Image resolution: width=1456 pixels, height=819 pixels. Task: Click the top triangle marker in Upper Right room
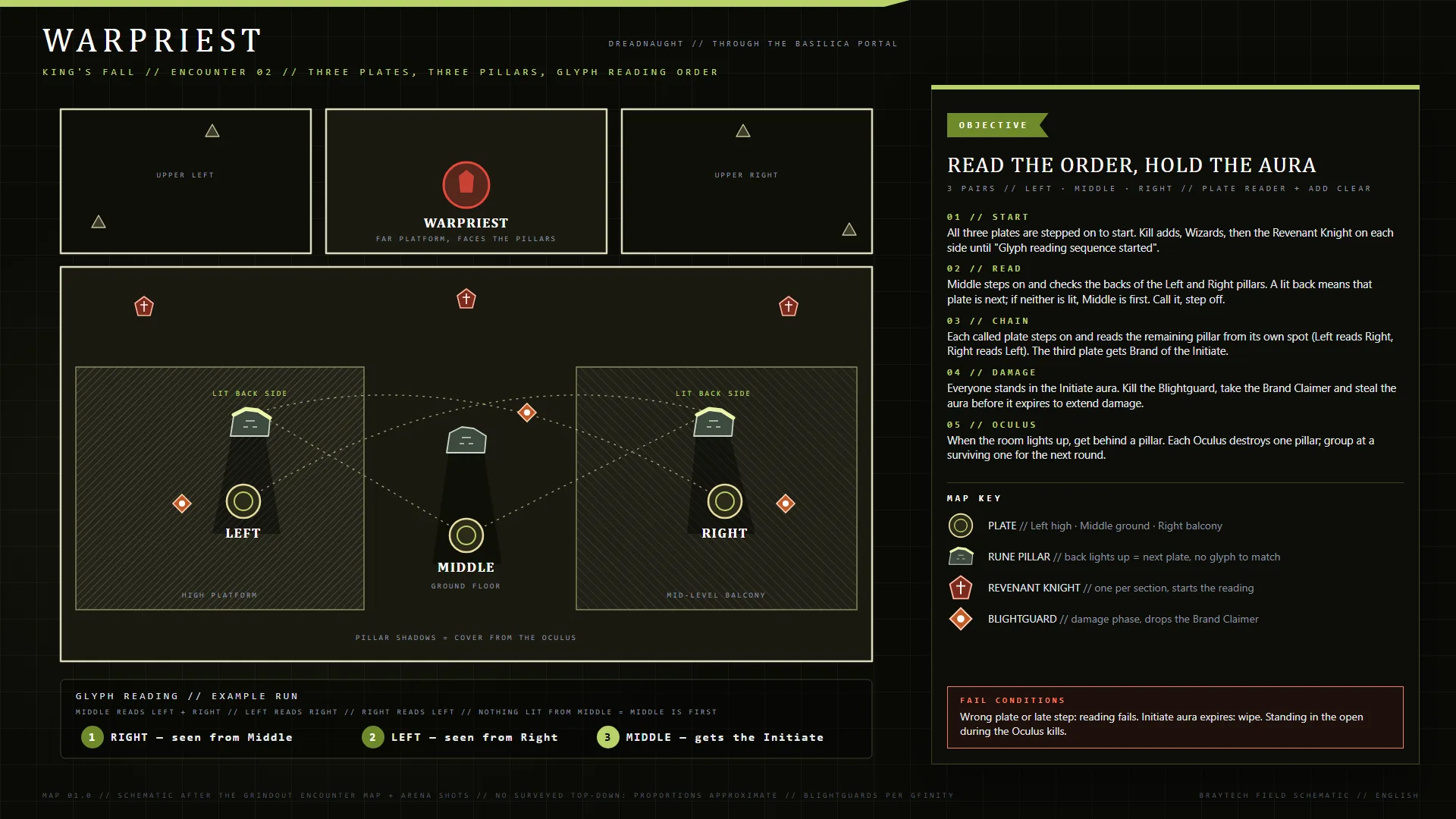(743, 131)
